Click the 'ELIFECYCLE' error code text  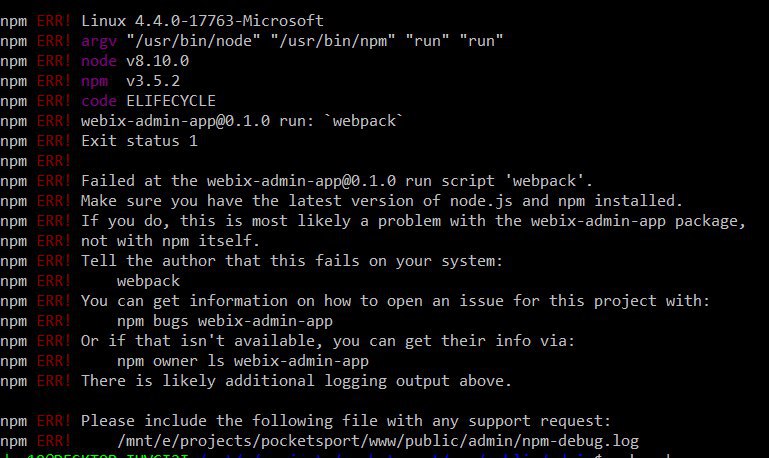171,101
